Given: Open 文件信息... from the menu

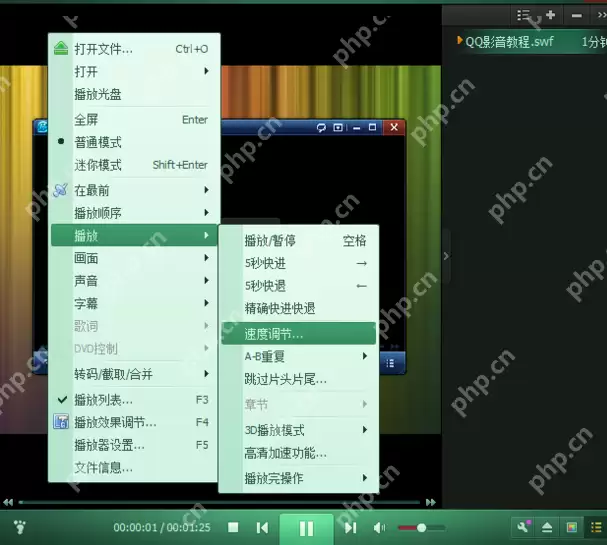Looking at the screenshot, I should (x=104, y=468).
